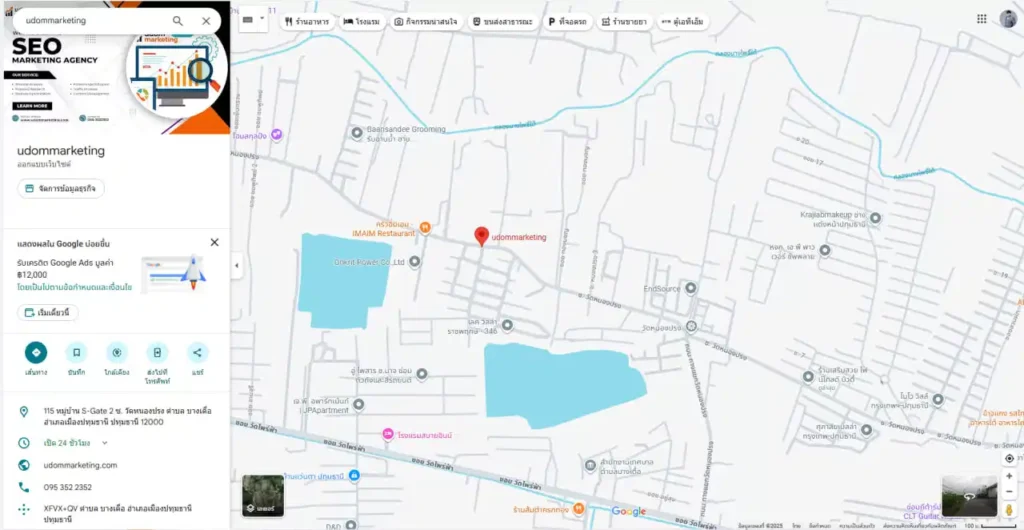Screen dimensions: 1024x530
Task: Open the map menu dropdown next to search
Action: coord(253,20)
